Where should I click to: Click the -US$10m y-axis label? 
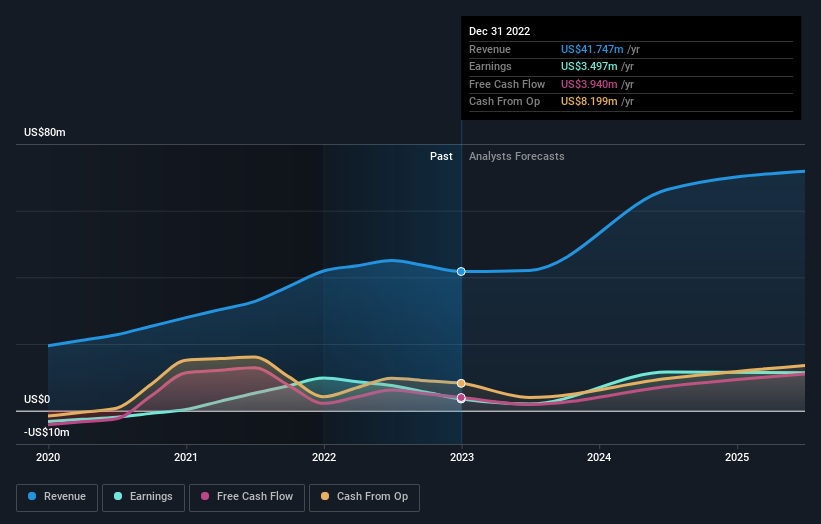tap(47, 432)
